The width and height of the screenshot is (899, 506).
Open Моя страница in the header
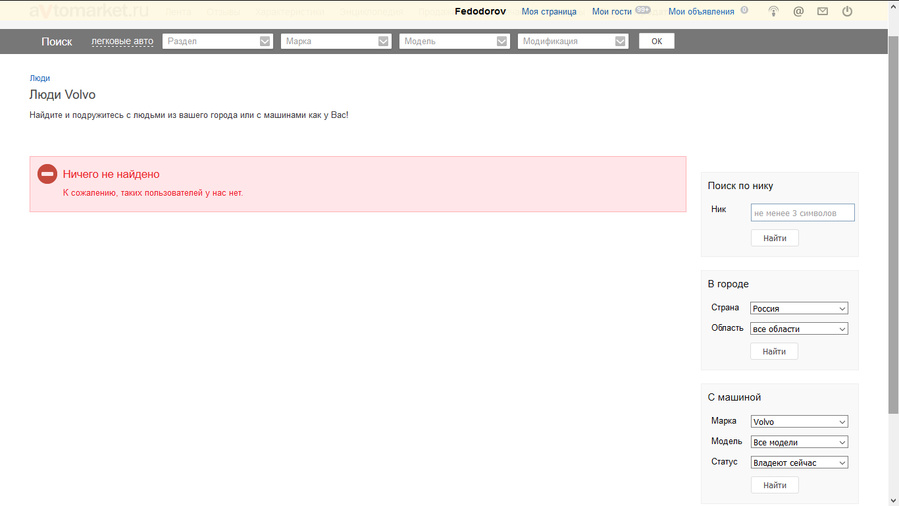tap(549, 11)
